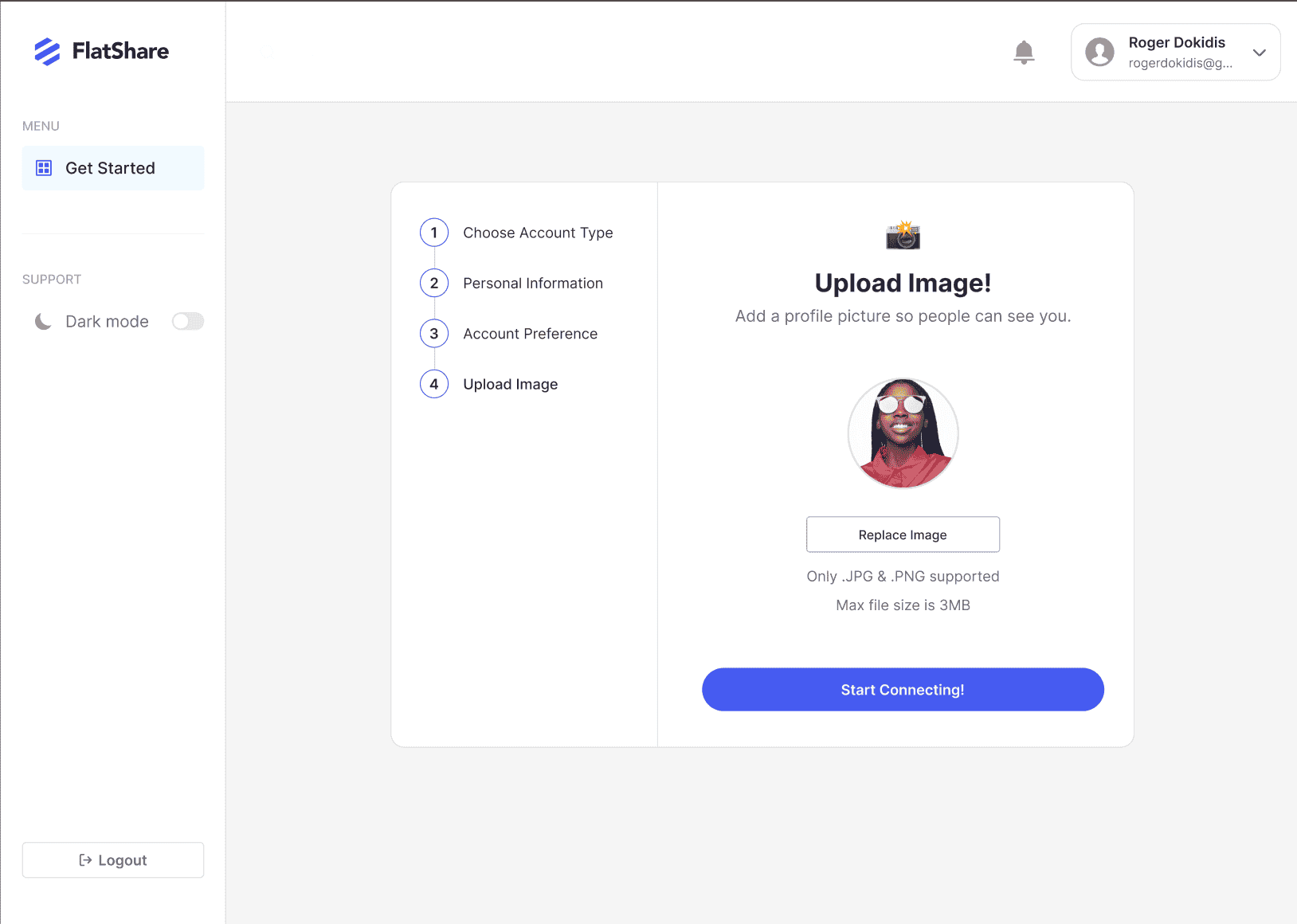Click the MENU section label
The height and width of the screenshot is (924, 1297).
coord(41,126)
